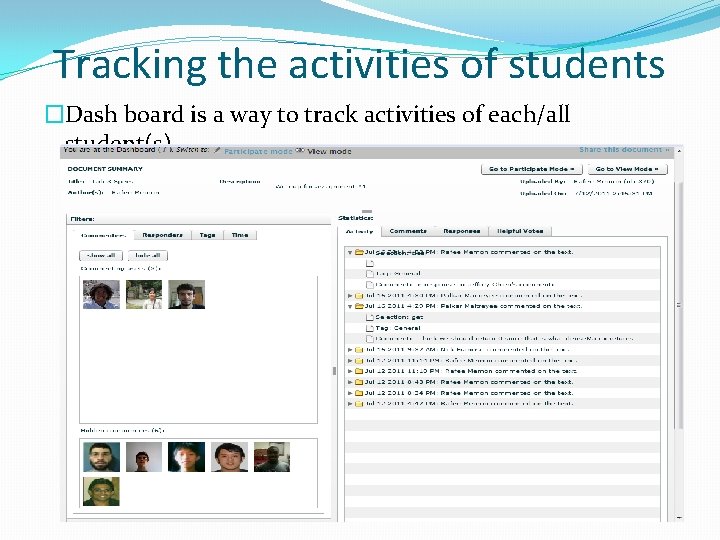The width and height of the screenshot is (720, 540).
Task: Click the pencil icon beside Participate mode
Action: point(217,151)
